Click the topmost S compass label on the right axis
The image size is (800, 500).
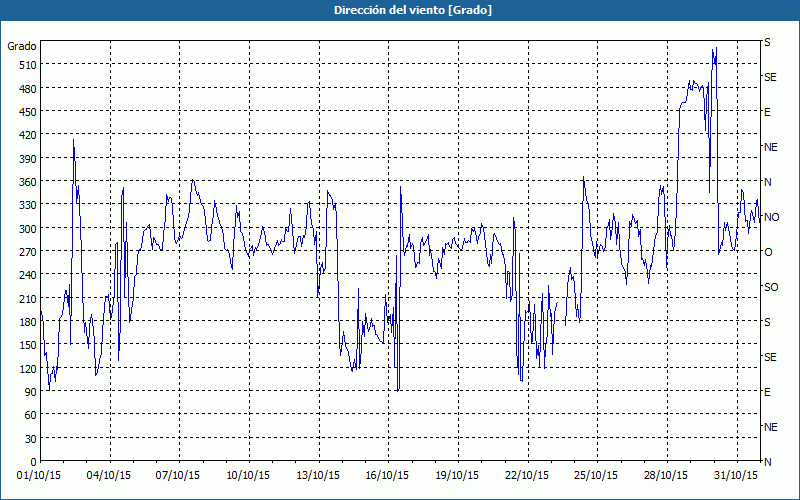(x=767, y=42)
